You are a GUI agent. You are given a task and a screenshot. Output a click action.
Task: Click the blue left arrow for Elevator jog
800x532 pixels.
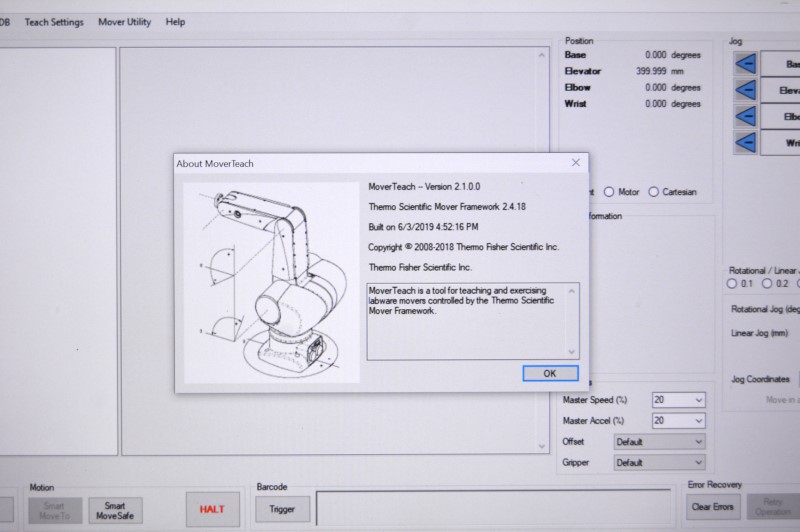tap(745, 90)
